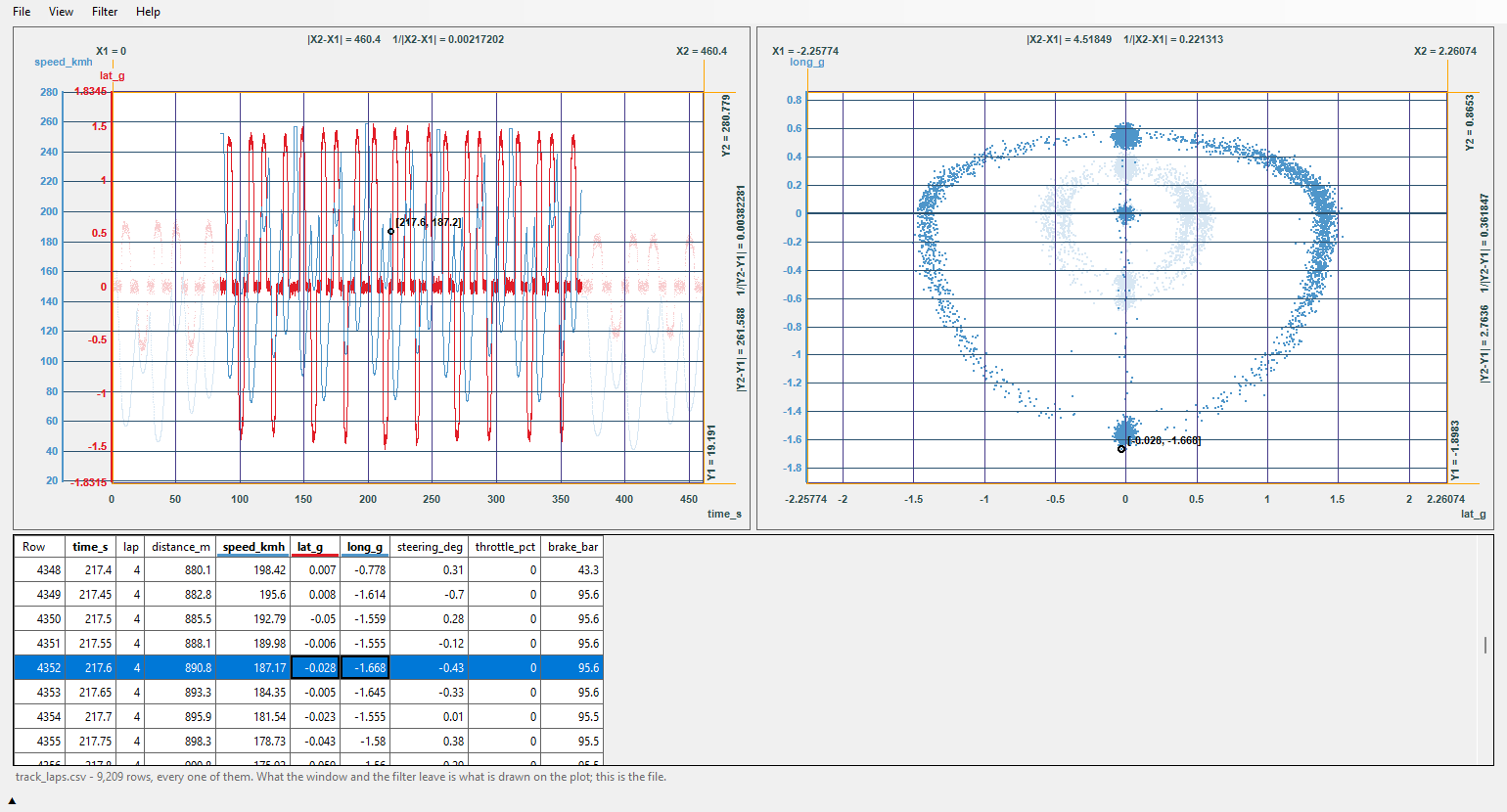This screenshot has height=812, width=1507.
Task: Click the highlighted data point on the g-g scatter plot
Action: pos(1121,449)
